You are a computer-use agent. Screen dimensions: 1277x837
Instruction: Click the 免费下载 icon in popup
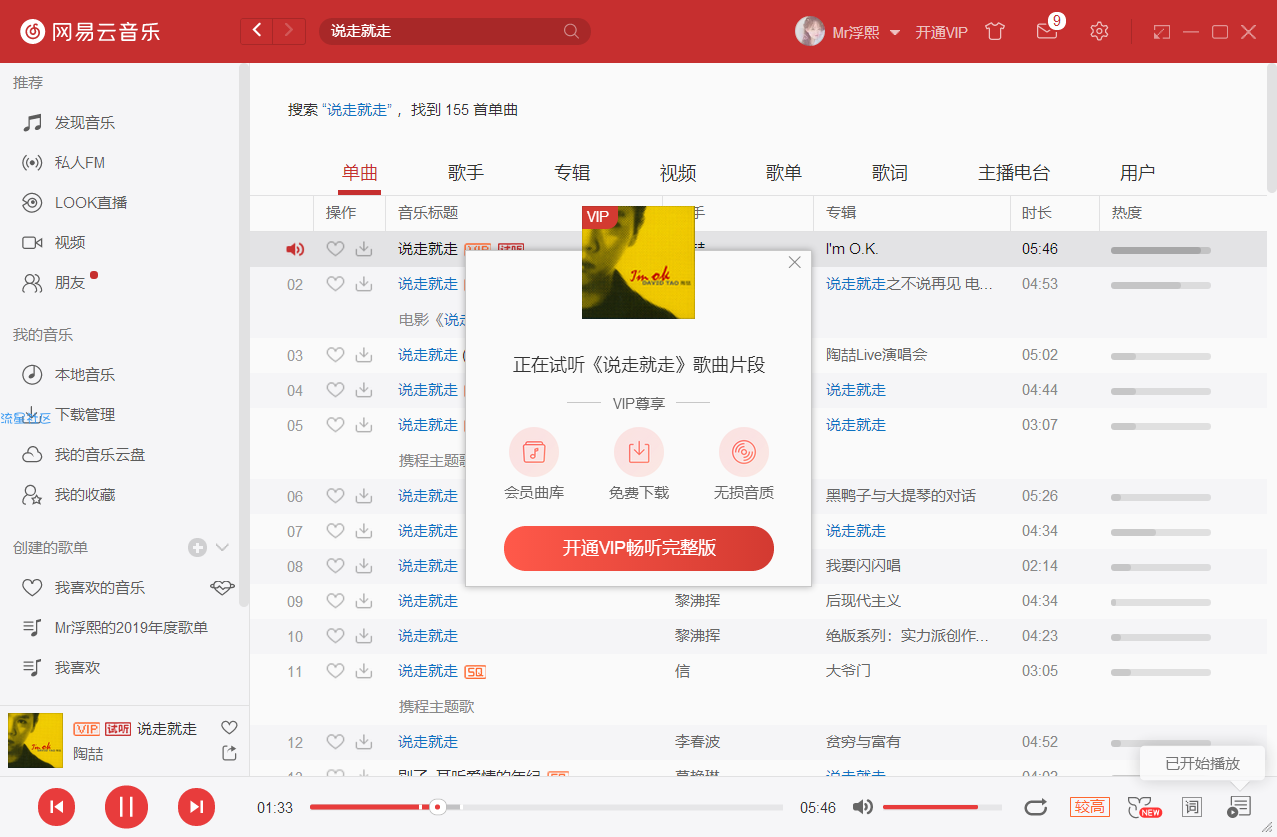[x=639, y=452]
